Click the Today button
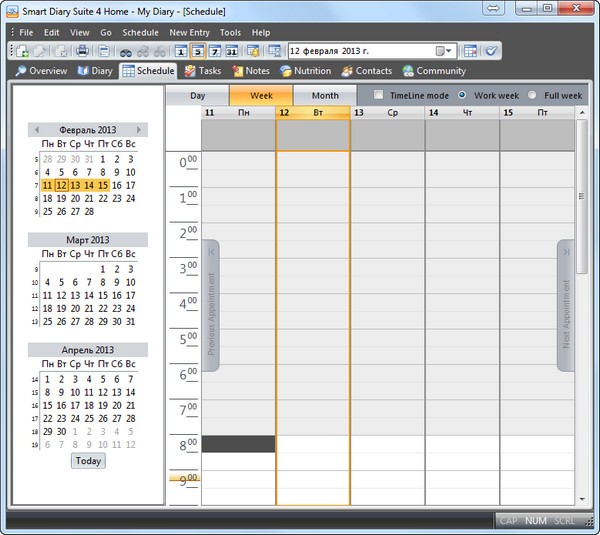 (88, 461)
